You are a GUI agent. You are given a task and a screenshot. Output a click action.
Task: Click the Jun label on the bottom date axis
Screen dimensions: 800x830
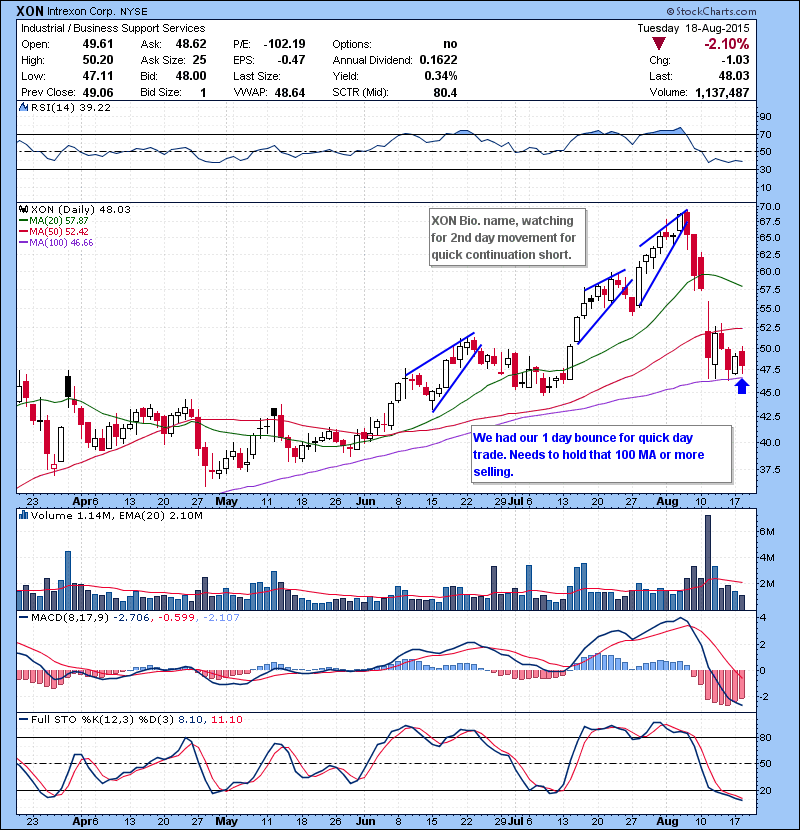365,821
